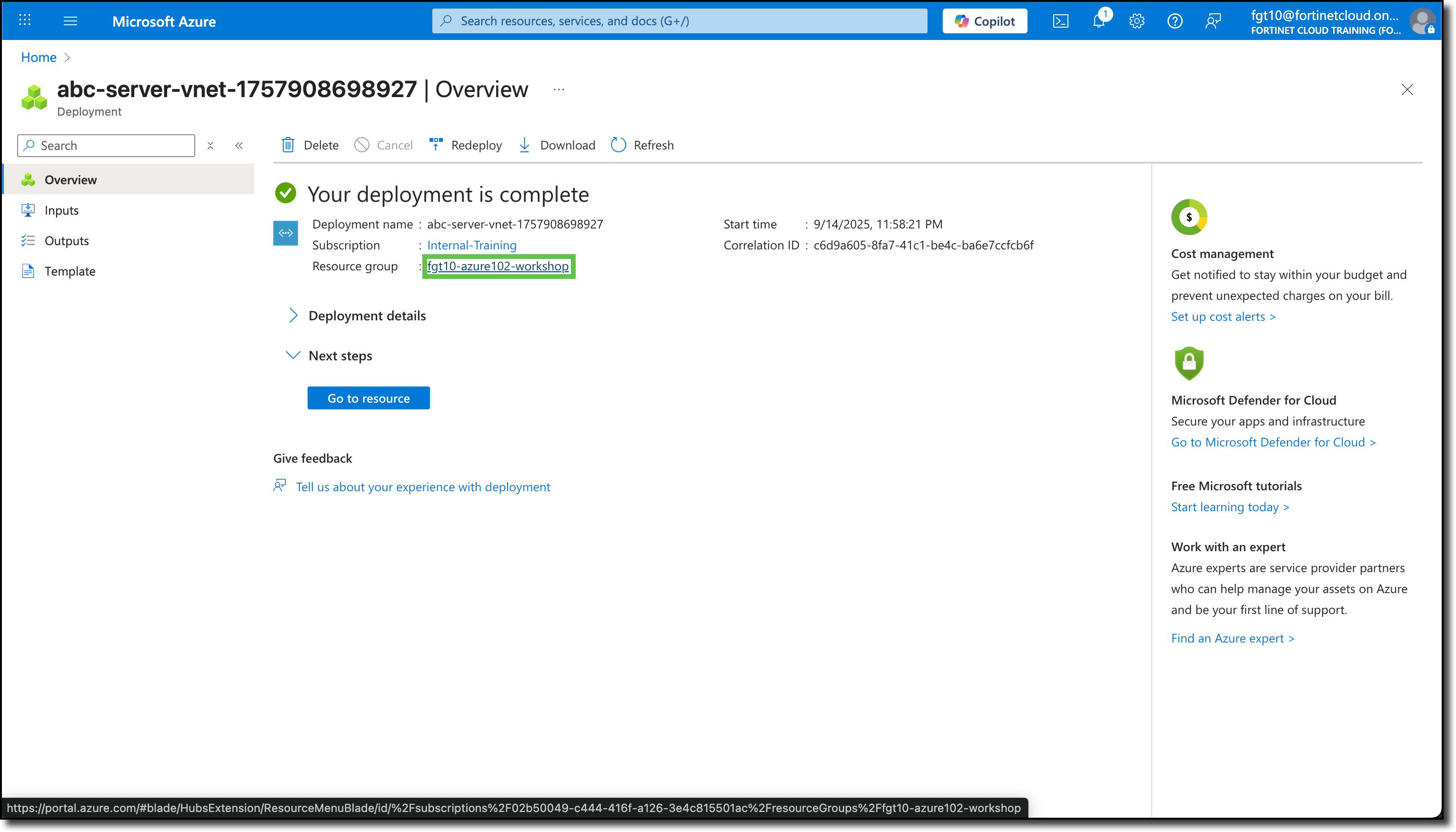Image resolution: width=1456 pixels, height=832 pixels.
Task: Open the feedback icon in the top bar
Action: [1213, 20]
